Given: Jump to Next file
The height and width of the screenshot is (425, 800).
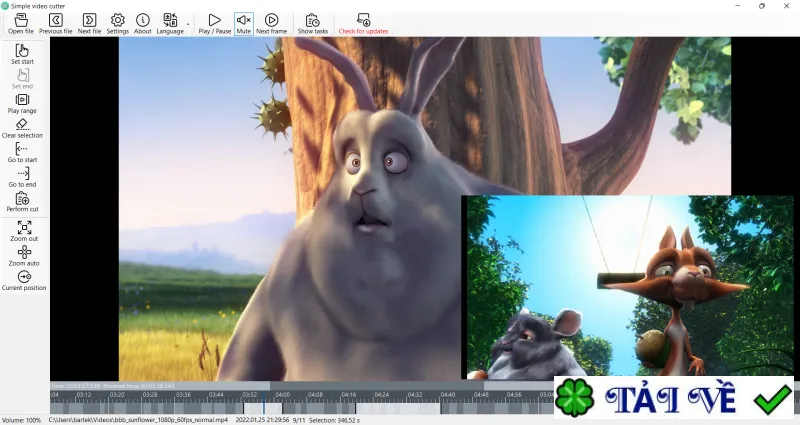Looking at the screenshot, I should tap(89, 24).
